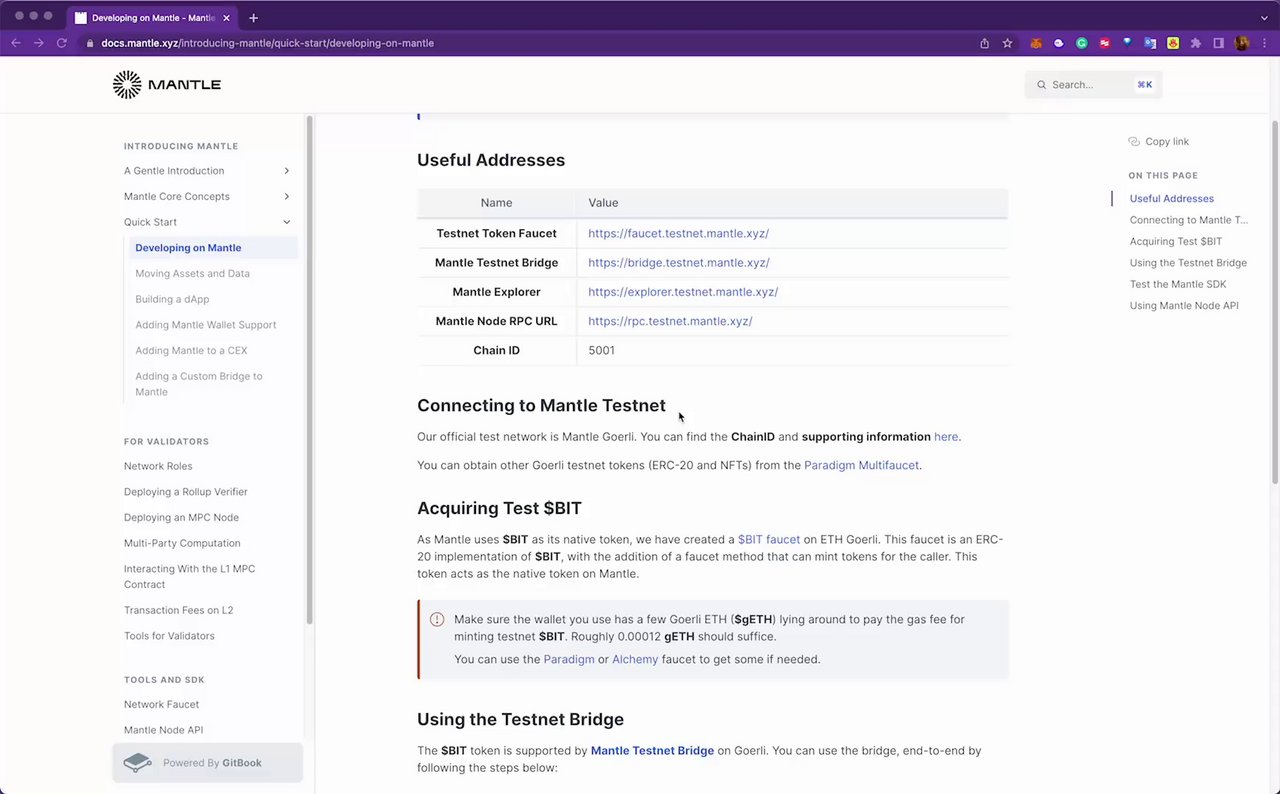Viewport: 1280px width, 794px height.
Task: Open the white chat bubble extension icon
Action: tap(1059, 43)
